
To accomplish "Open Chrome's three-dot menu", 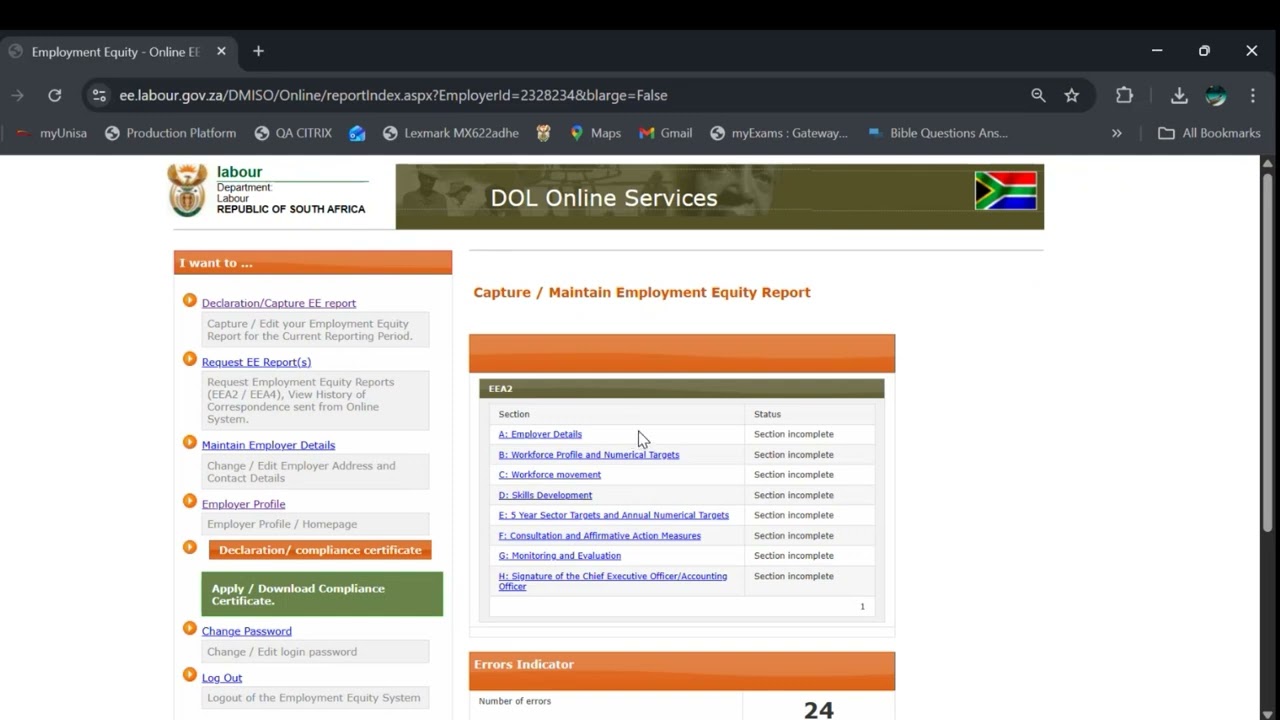I will pos(1252,95).
